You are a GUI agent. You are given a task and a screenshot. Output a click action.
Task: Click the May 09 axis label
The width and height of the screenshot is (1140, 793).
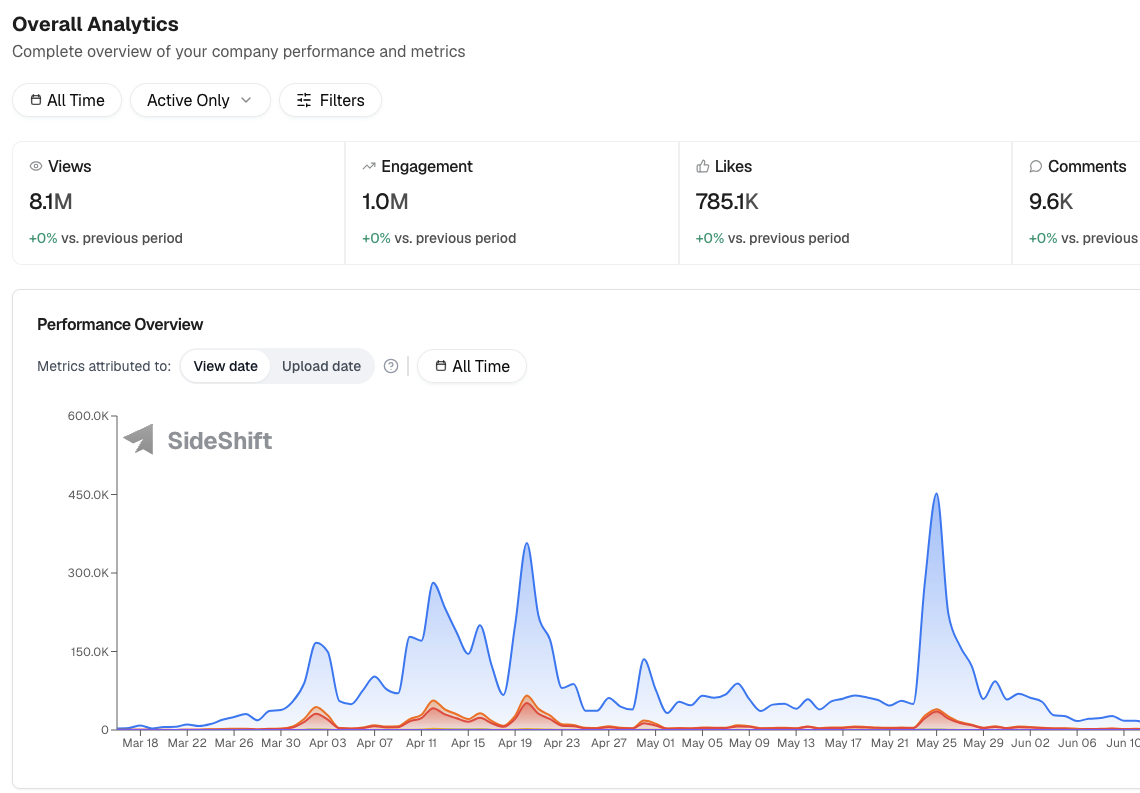pyautogui.click(x=749, y=743)
